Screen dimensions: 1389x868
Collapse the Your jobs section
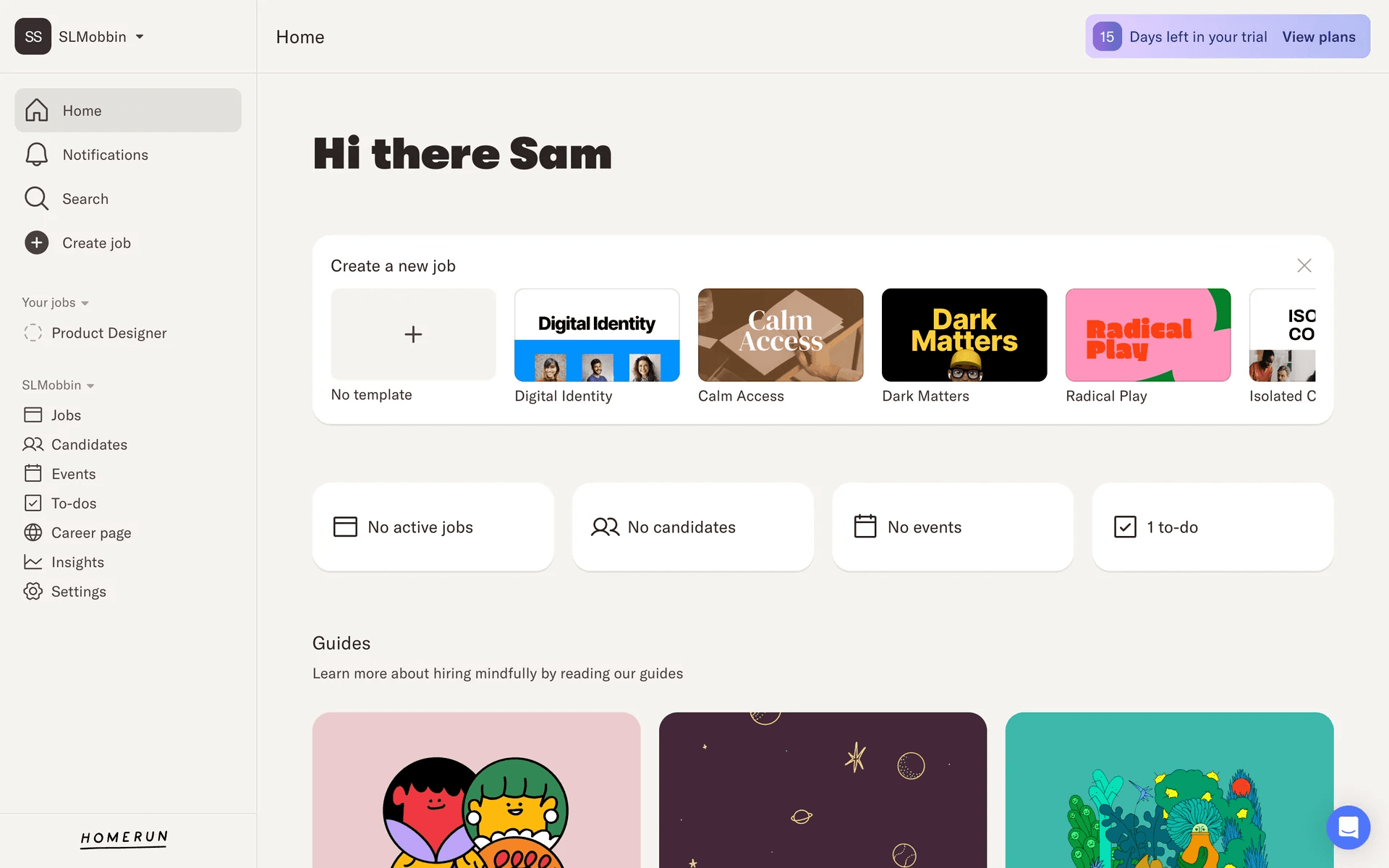pos(55,302)
